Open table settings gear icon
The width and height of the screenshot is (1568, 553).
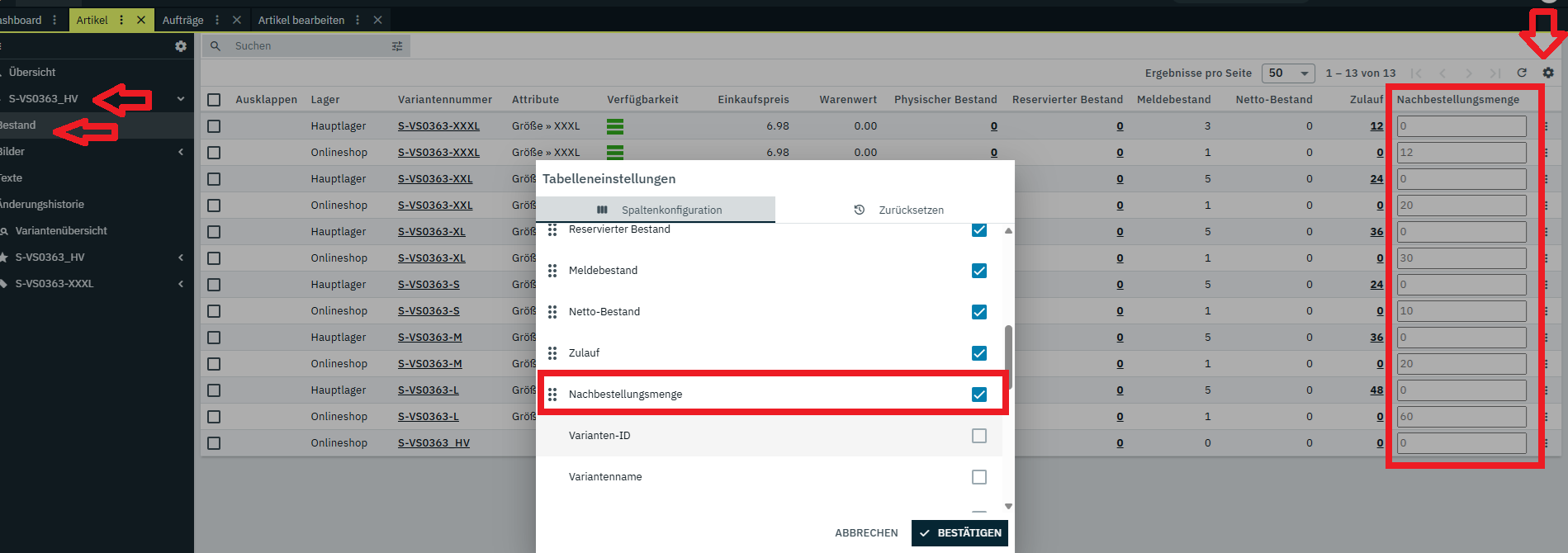click(x=1548, y=73)
